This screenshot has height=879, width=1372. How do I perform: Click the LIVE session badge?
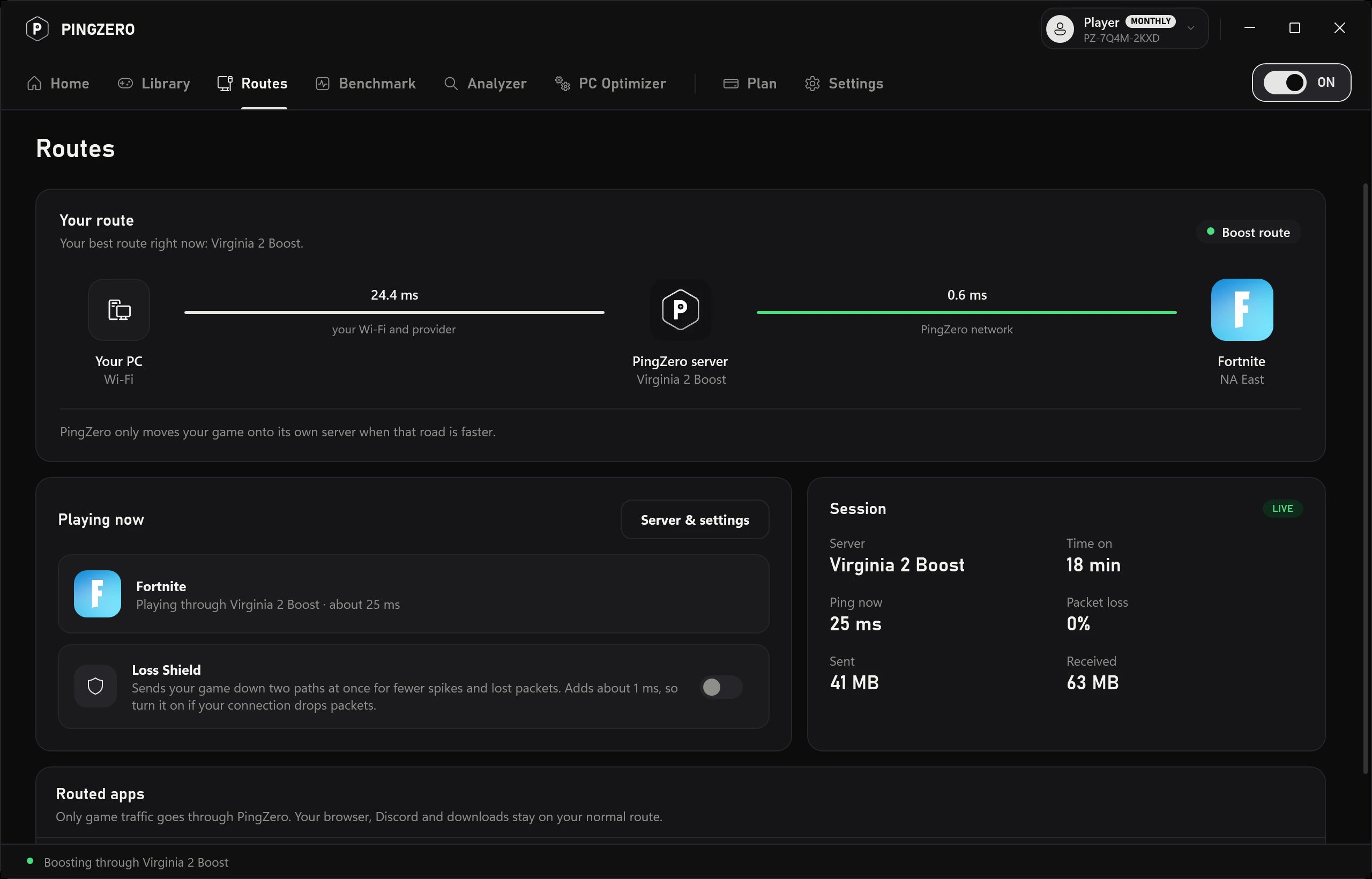pyautogui.click(x=1282, y=508)
